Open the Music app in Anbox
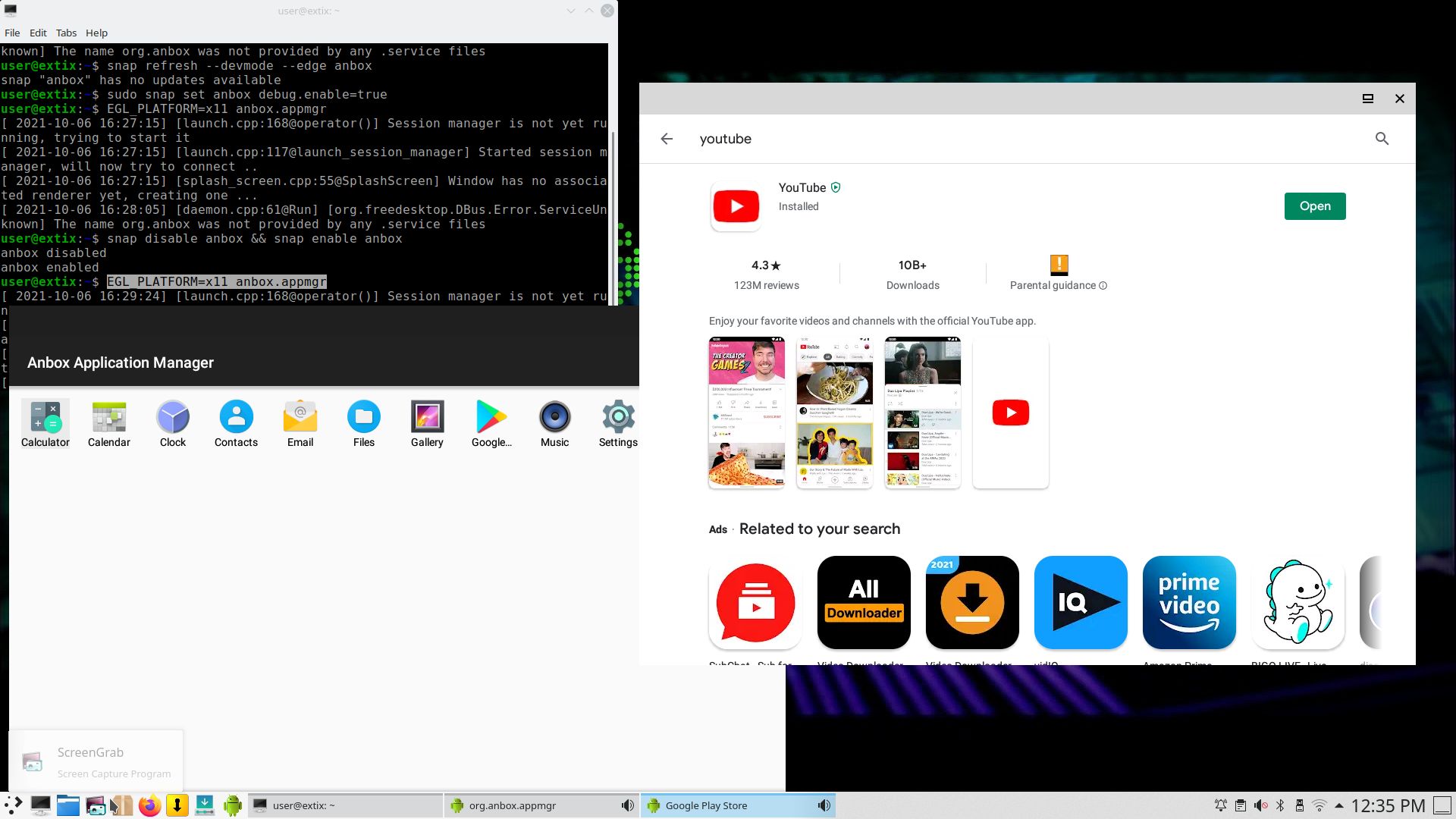The width and height of the screenshot is (1456, 819). [x=554, y=423]
